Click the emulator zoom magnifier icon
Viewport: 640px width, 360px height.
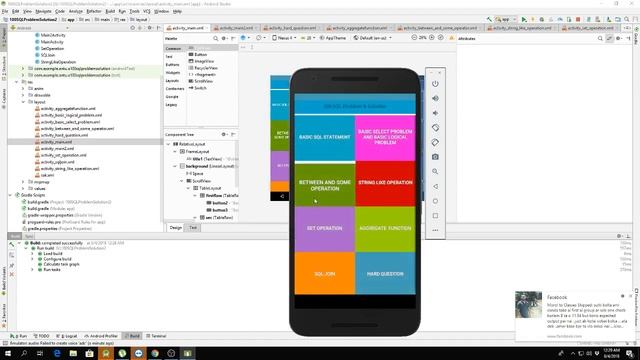click(435, 171)
